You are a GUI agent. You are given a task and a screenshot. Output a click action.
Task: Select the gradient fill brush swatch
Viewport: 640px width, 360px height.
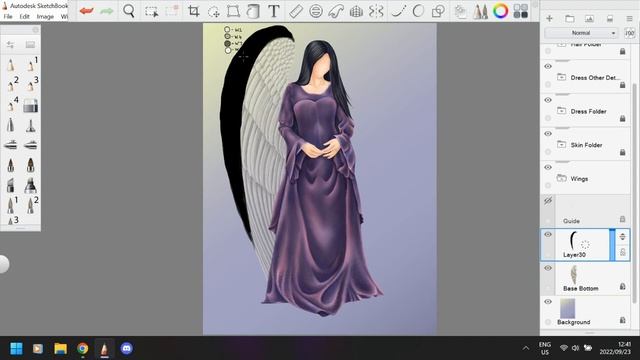coord(31,105)
